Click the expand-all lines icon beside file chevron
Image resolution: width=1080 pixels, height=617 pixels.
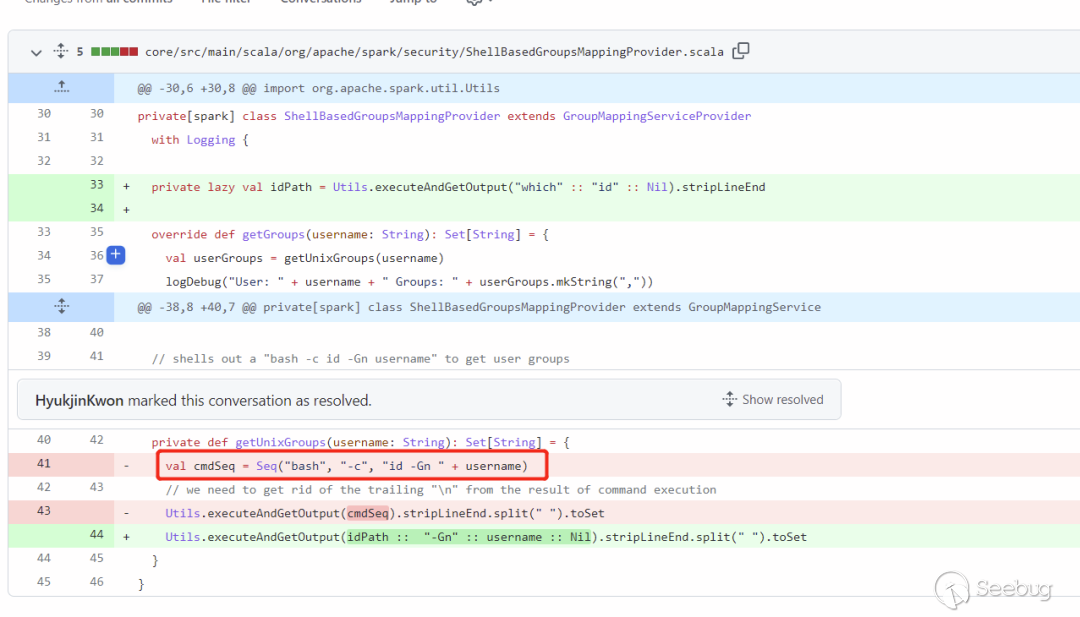coord(61,52)
